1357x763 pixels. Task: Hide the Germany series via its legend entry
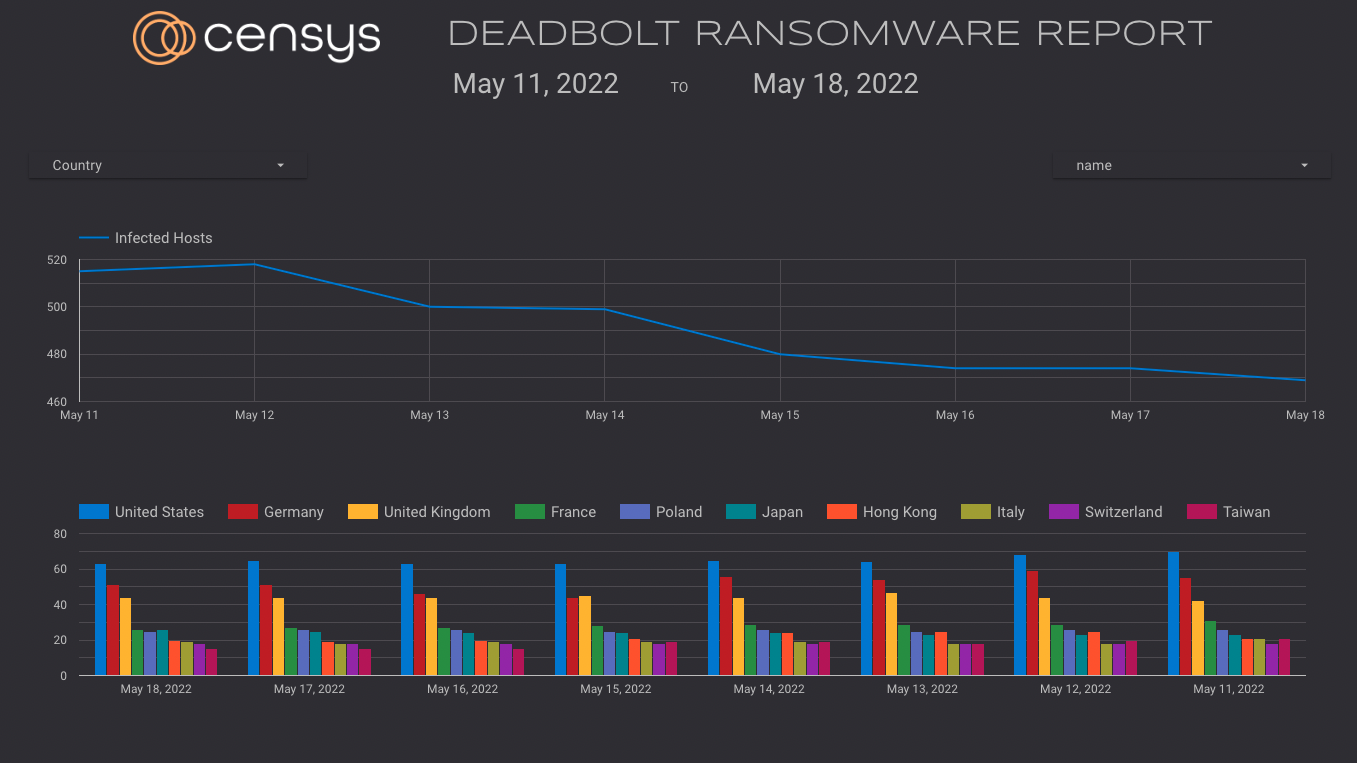point(276,511)
